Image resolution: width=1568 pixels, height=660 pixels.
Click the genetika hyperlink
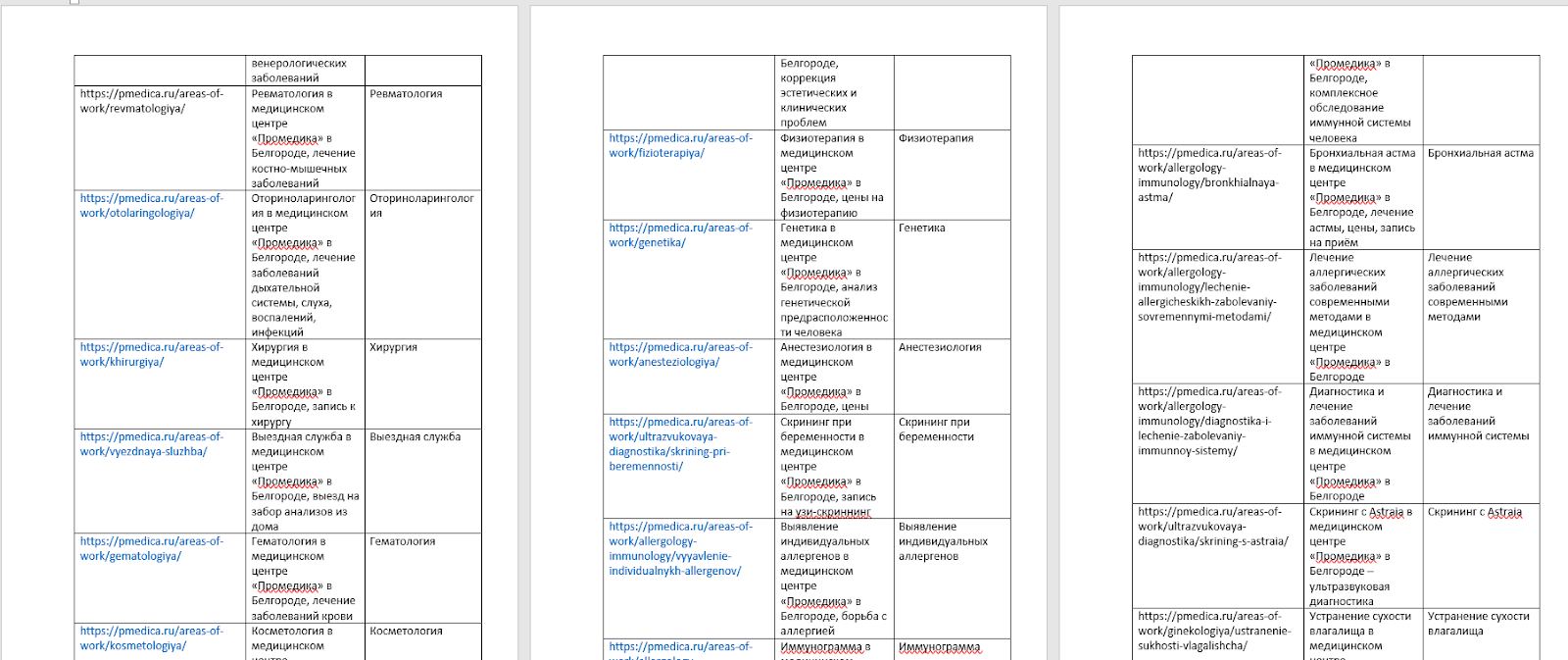pyautogui.click(x=681, y=234)
